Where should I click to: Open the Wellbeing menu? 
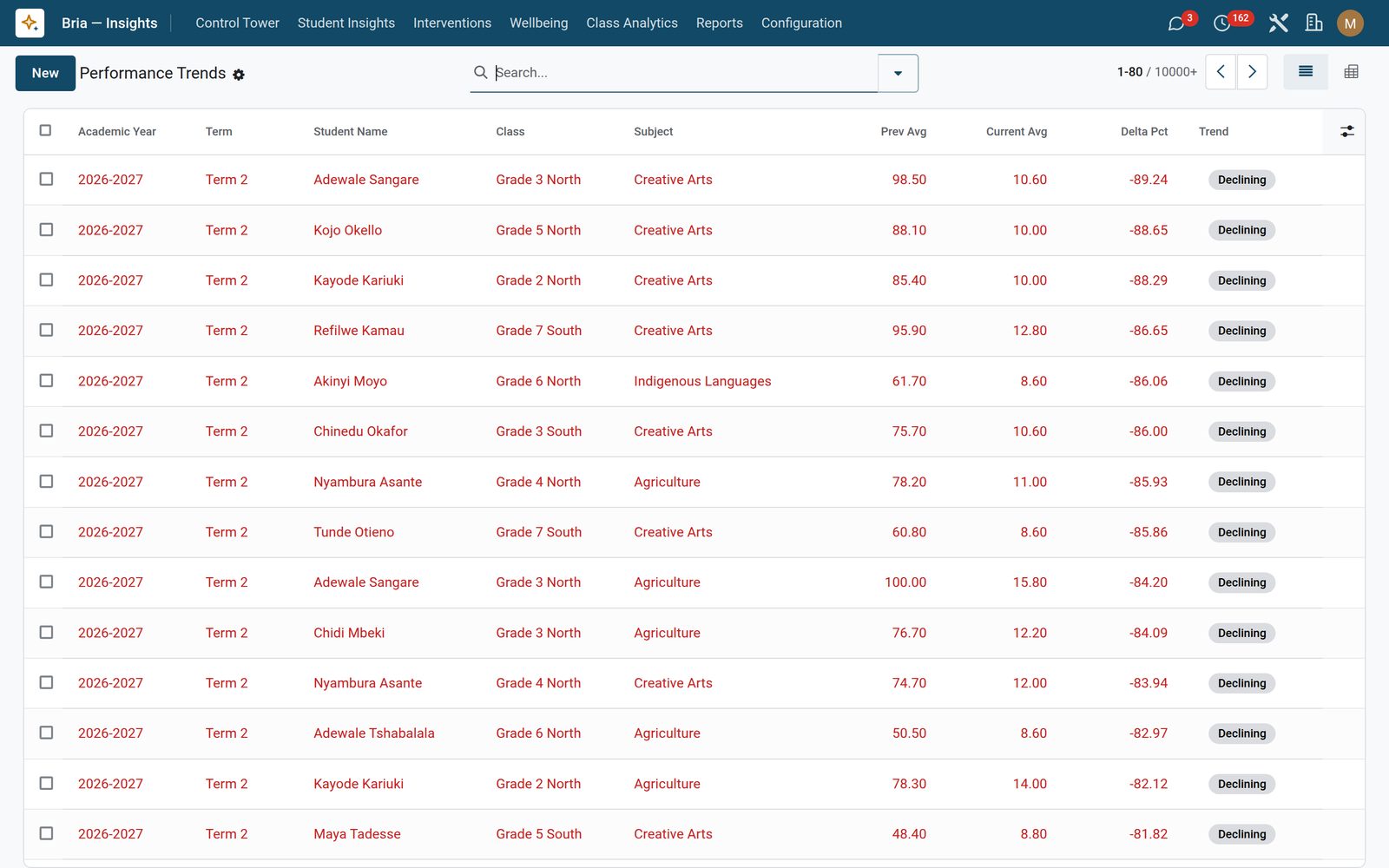(x=538, y=23)
